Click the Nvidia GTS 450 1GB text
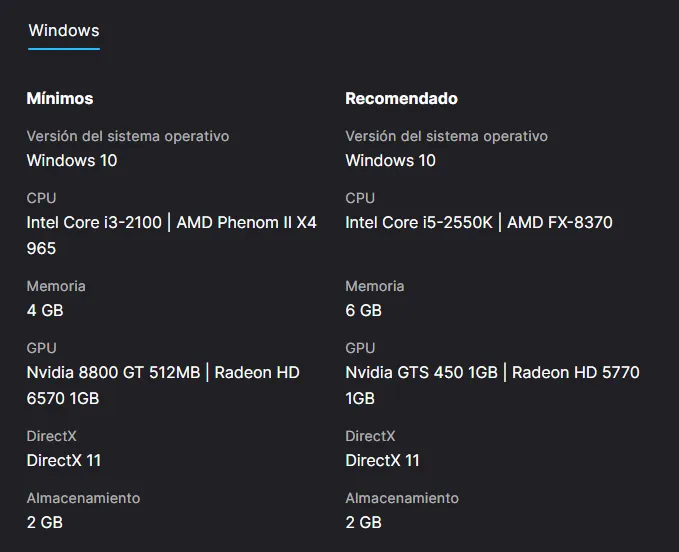The width and height of the screenshot is (679, 552). [x=421, y=372]
